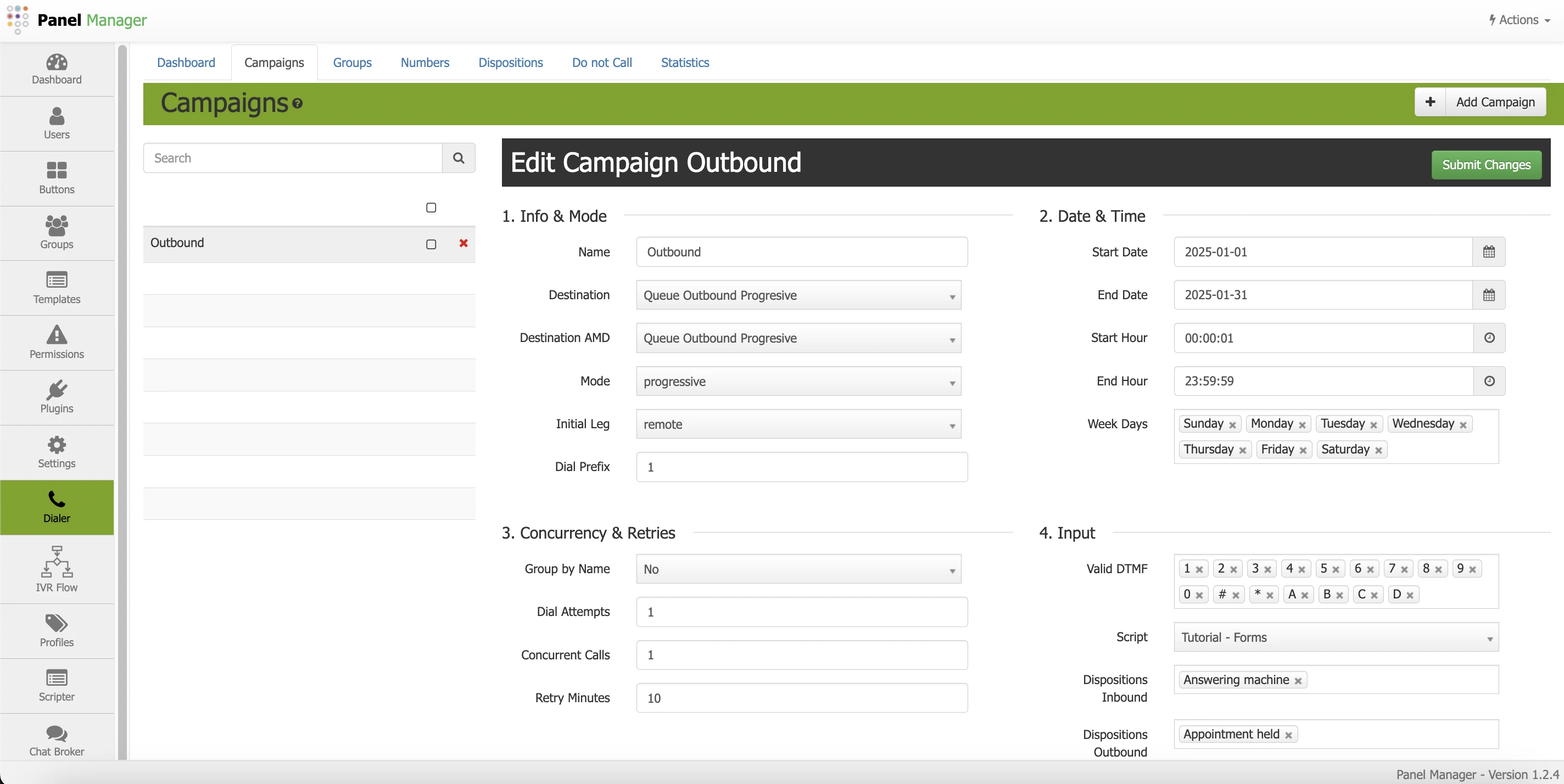
Task: Open the Start Hour time picker
Action: (1489, 338)
